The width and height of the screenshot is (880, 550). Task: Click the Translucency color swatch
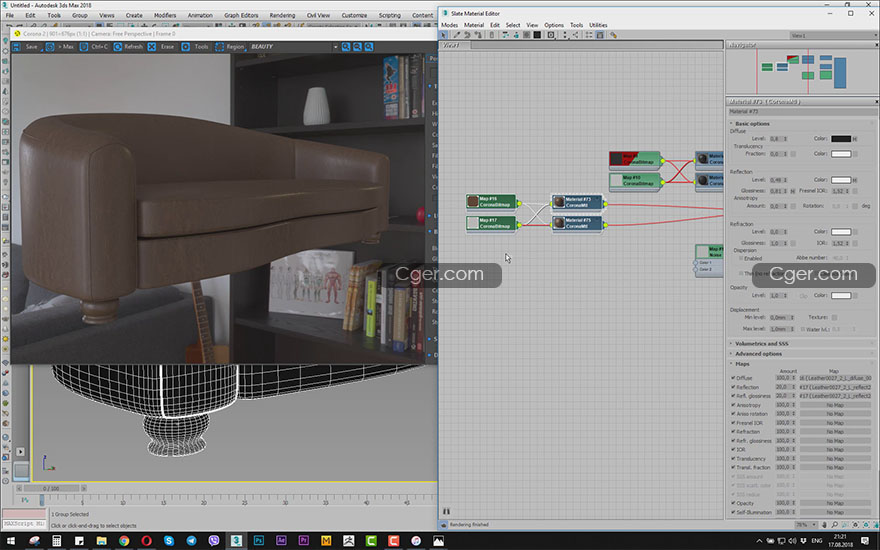841,154
